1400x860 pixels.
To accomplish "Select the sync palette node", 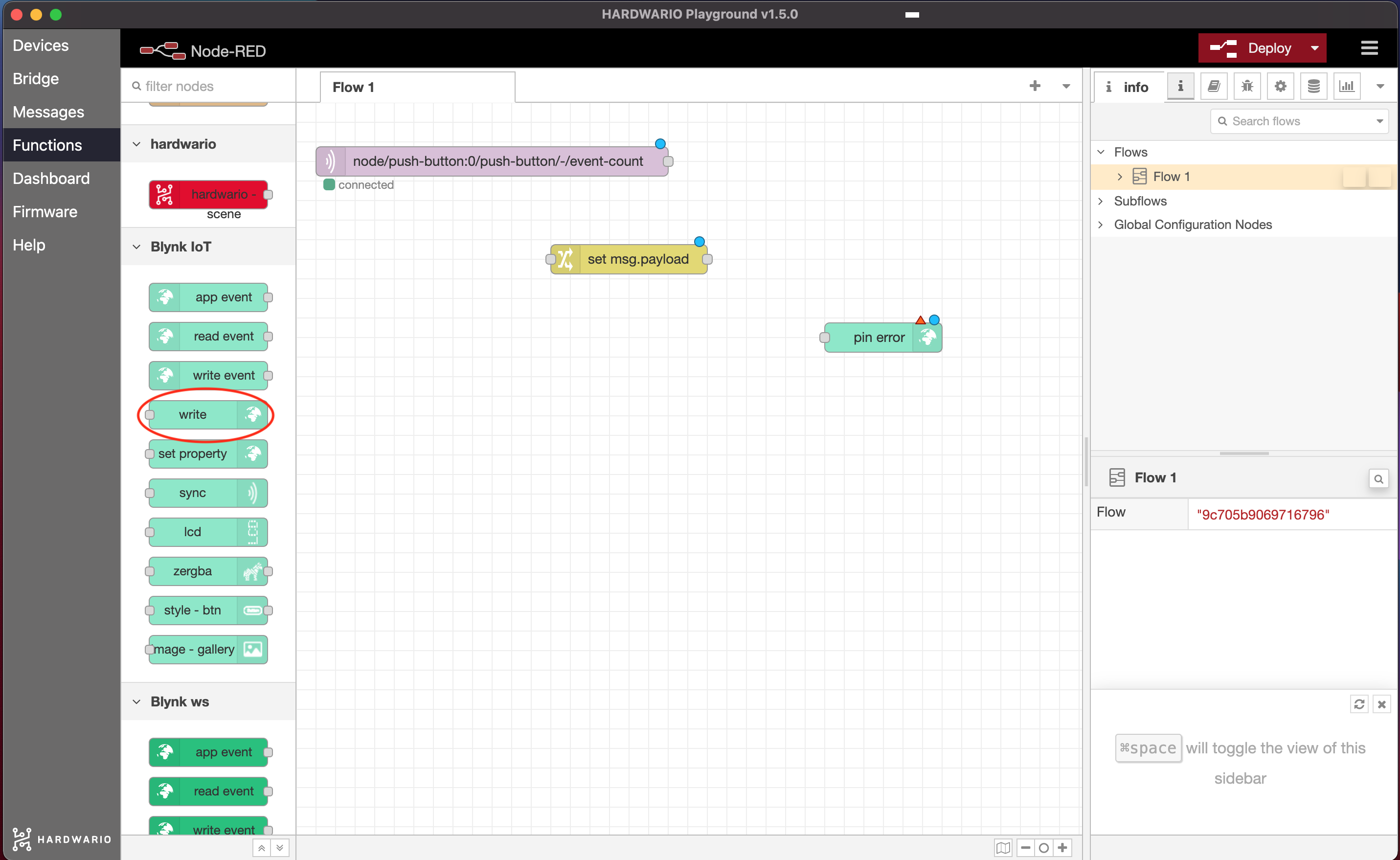I will 208,493.
